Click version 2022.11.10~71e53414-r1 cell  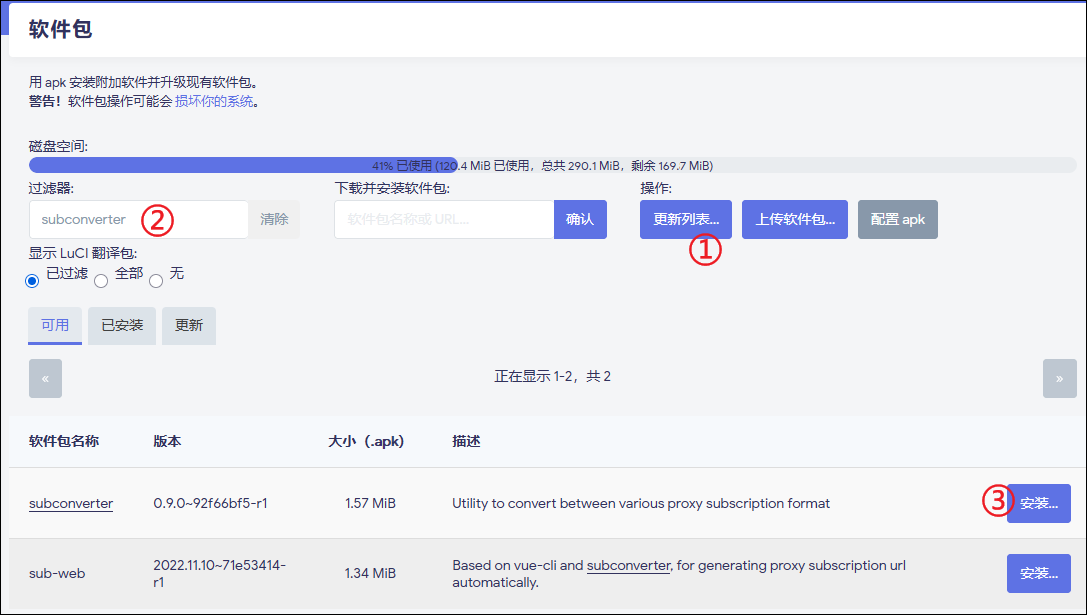tap(220, 573)
